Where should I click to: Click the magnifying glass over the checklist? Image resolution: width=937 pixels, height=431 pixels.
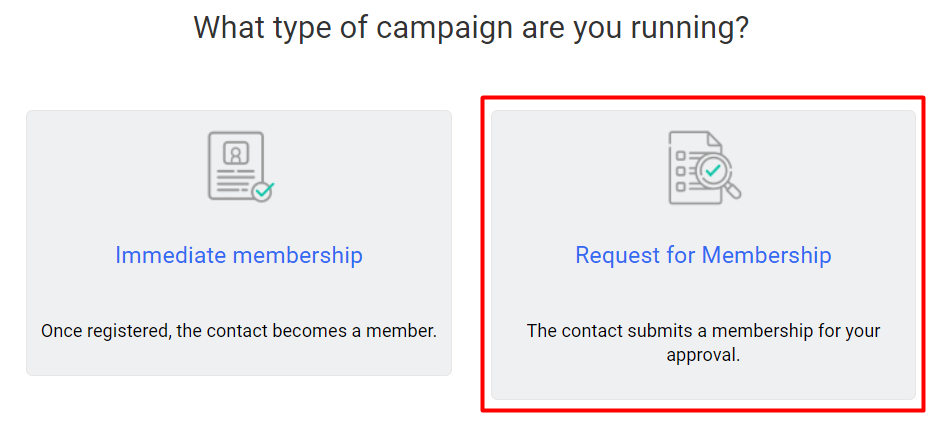click(x=717, y=174)
